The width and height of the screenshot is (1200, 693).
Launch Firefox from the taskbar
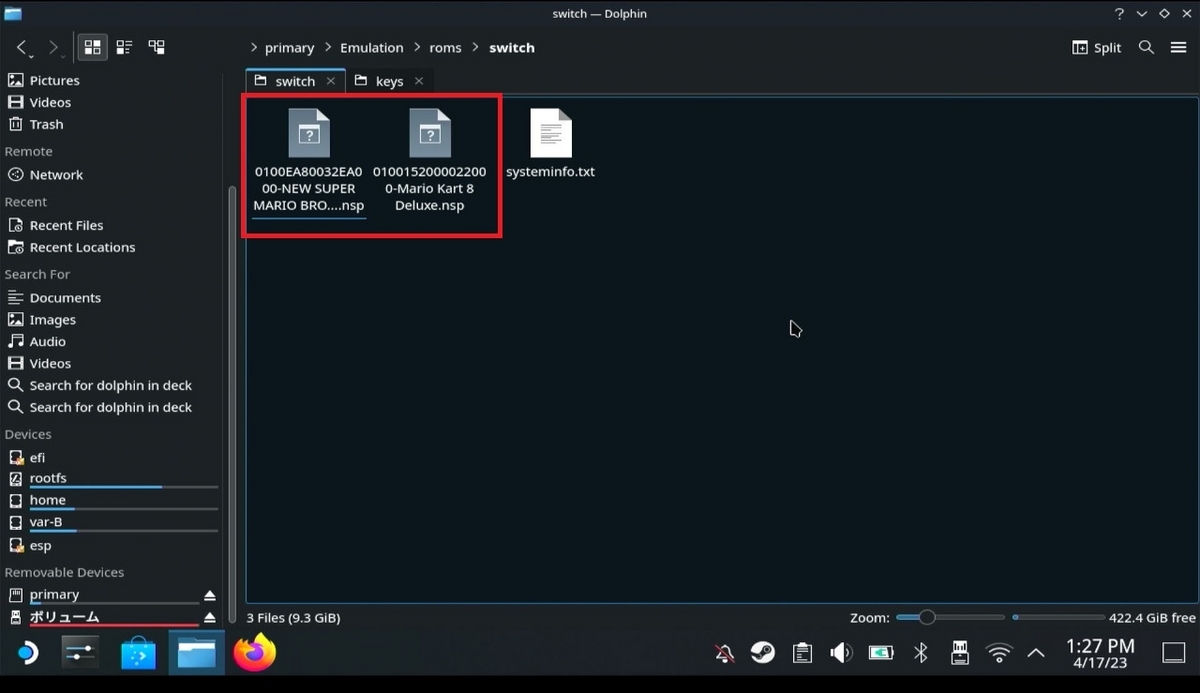pyautogui.click(x=255, y=653)
